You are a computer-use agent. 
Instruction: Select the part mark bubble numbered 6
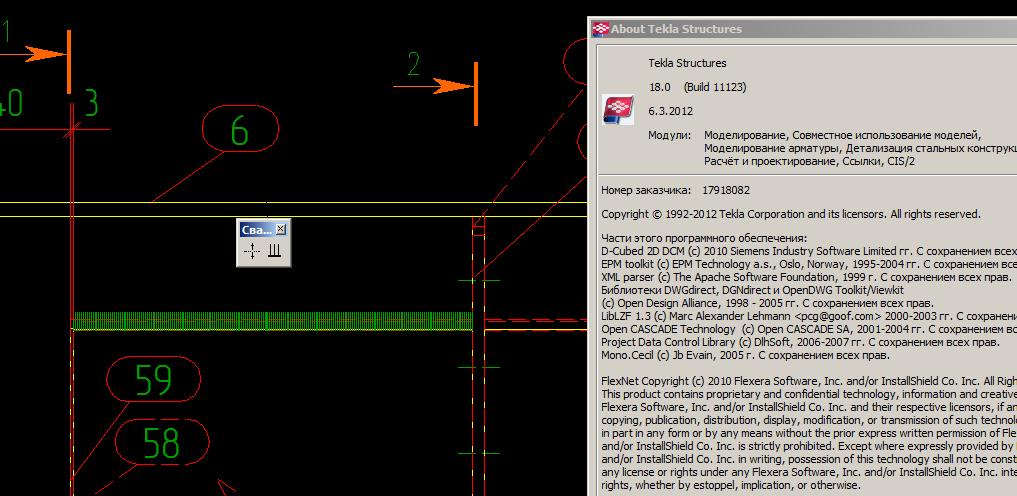tap(240, 131)
